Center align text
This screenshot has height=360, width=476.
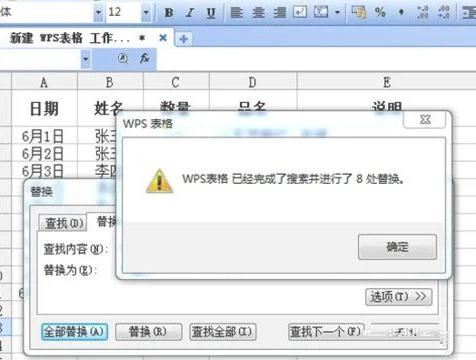pos(258,12)
